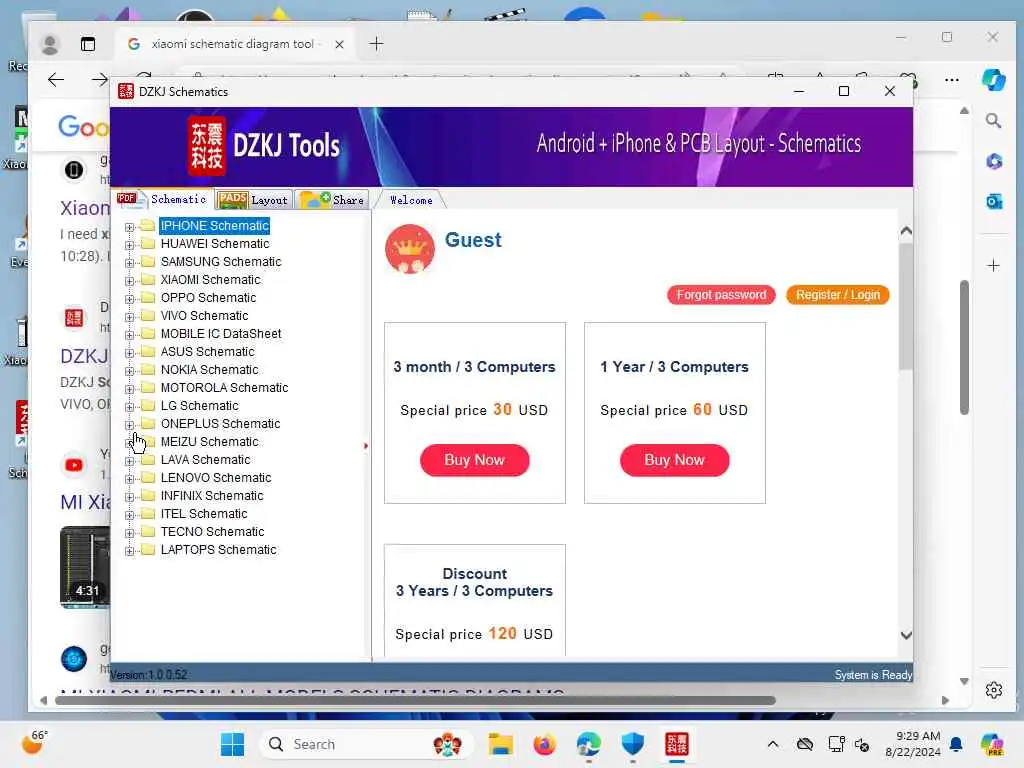The image size is (1024, 768).
Task: Click the Guest crown avatar icon
Action: tap(409, 249)
